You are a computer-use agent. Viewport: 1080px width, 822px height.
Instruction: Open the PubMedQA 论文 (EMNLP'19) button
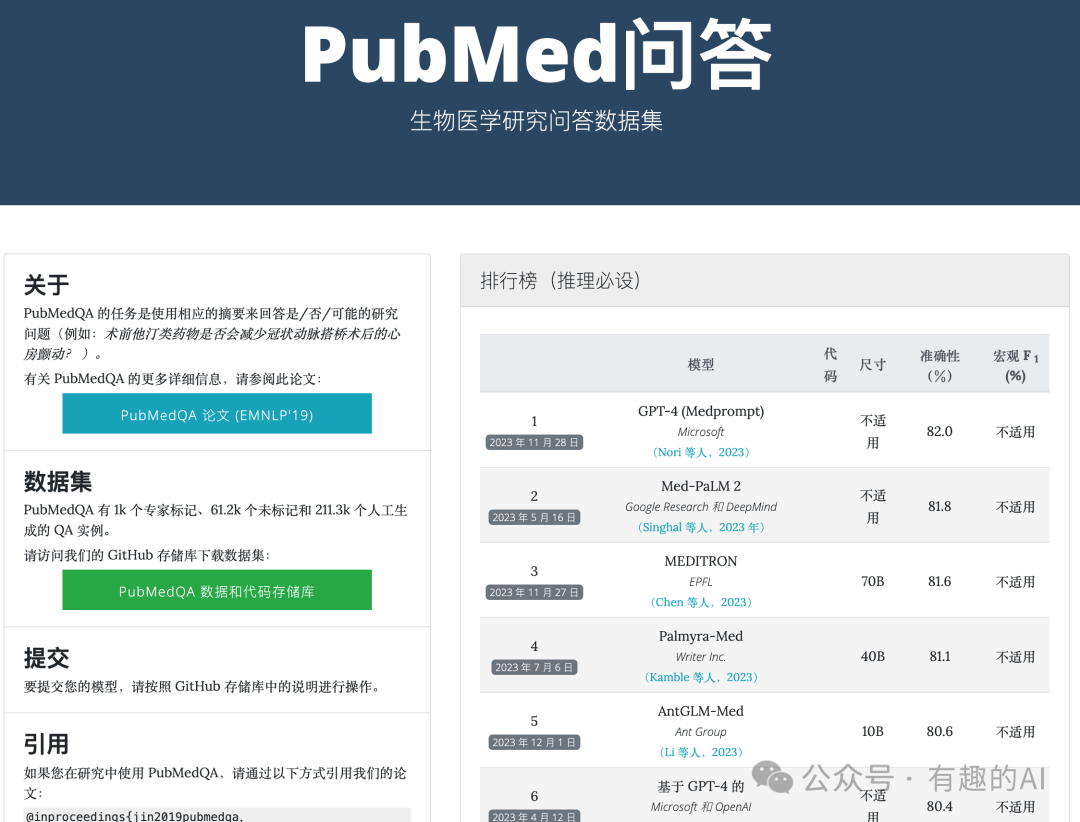click(217, 413)
